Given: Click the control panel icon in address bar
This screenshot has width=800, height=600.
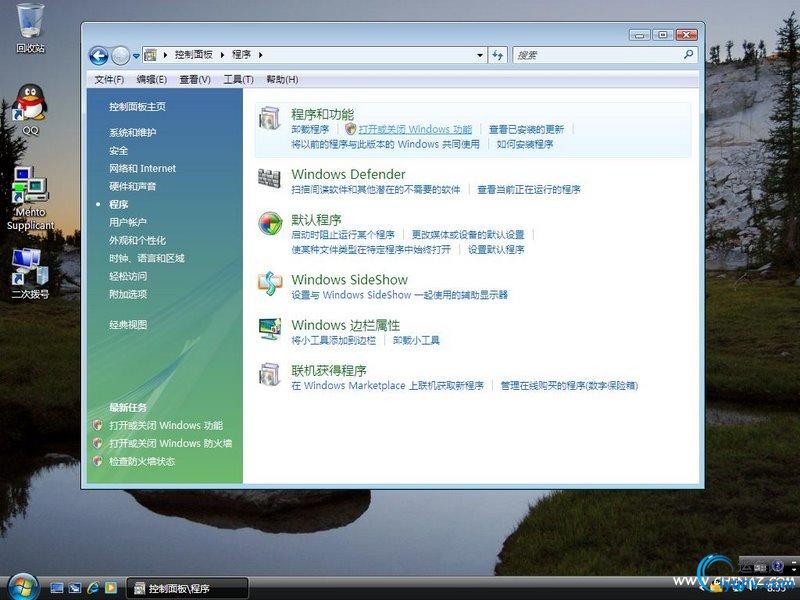Looking at the screenshot, I should tap(151, 55).
